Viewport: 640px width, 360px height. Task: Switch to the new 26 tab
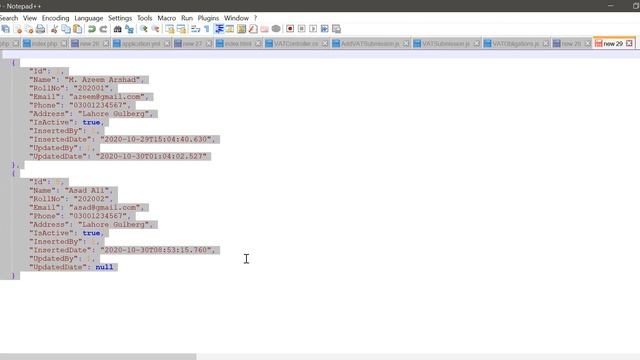click(89, 44)
